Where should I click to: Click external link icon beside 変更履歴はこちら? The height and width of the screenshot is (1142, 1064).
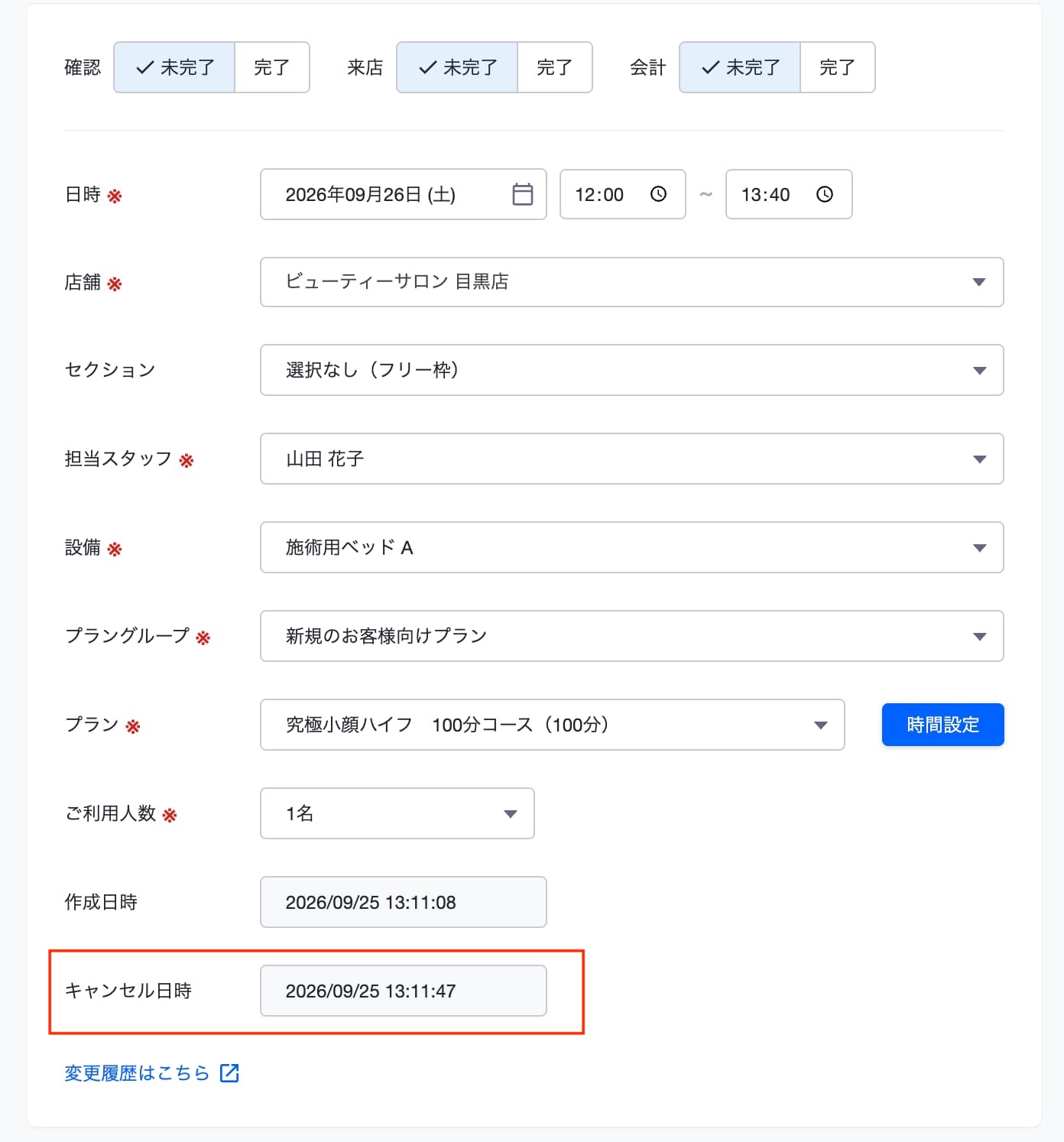point(229,1073)
